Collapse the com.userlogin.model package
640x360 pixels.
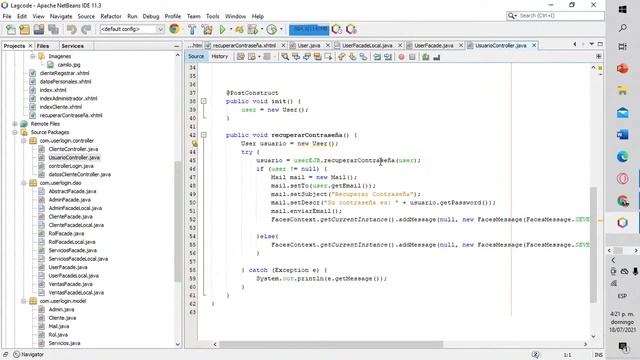coord(24,301)
